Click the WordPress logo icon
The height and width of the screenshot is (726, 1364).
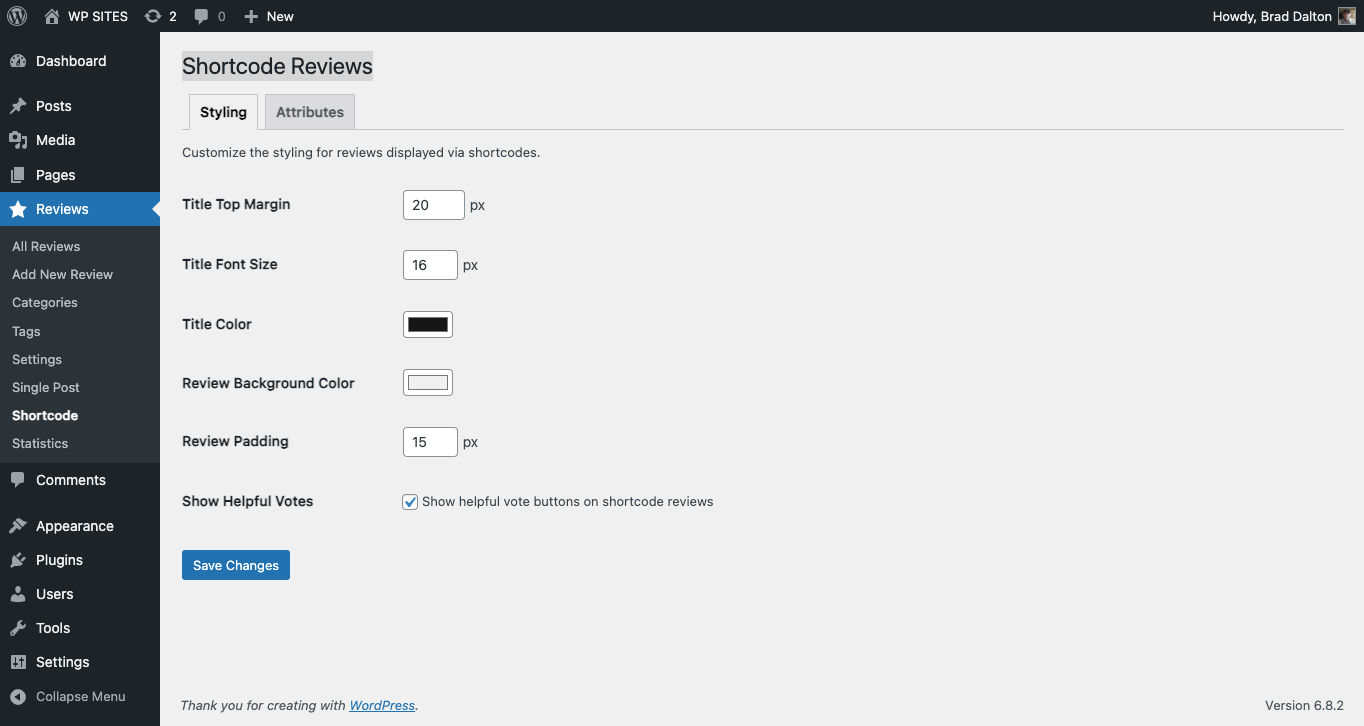17,16
